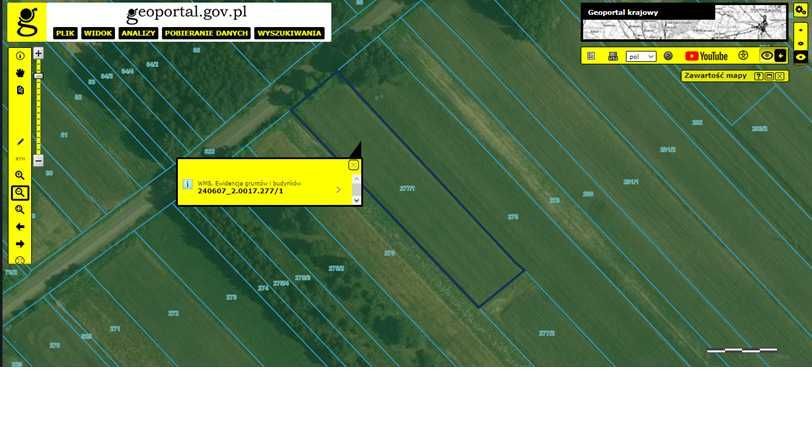Open the YouTube link
The image size is (812, 442).
706,56
